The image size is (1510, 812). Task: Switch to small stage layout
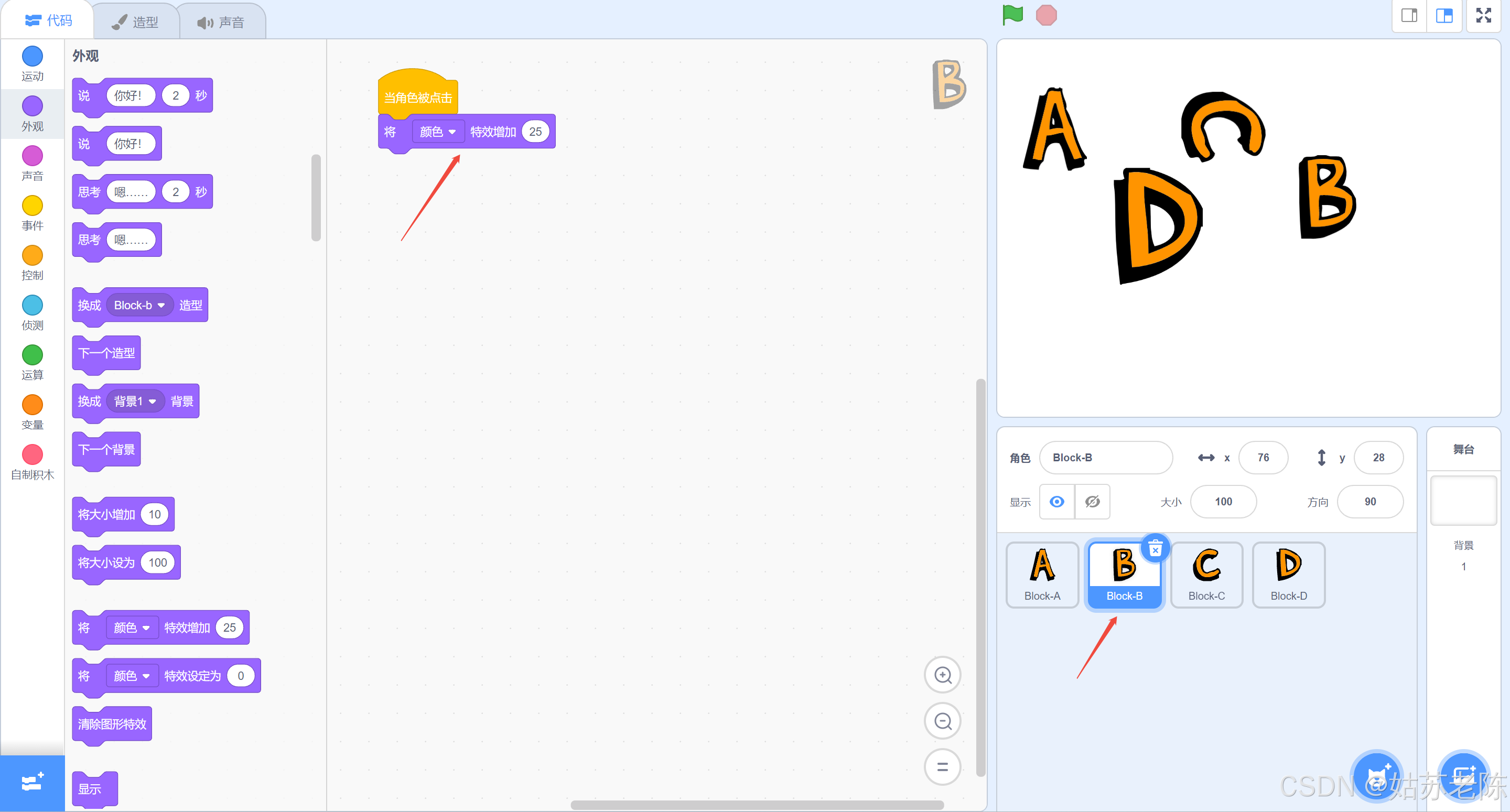pos(1409,15)
